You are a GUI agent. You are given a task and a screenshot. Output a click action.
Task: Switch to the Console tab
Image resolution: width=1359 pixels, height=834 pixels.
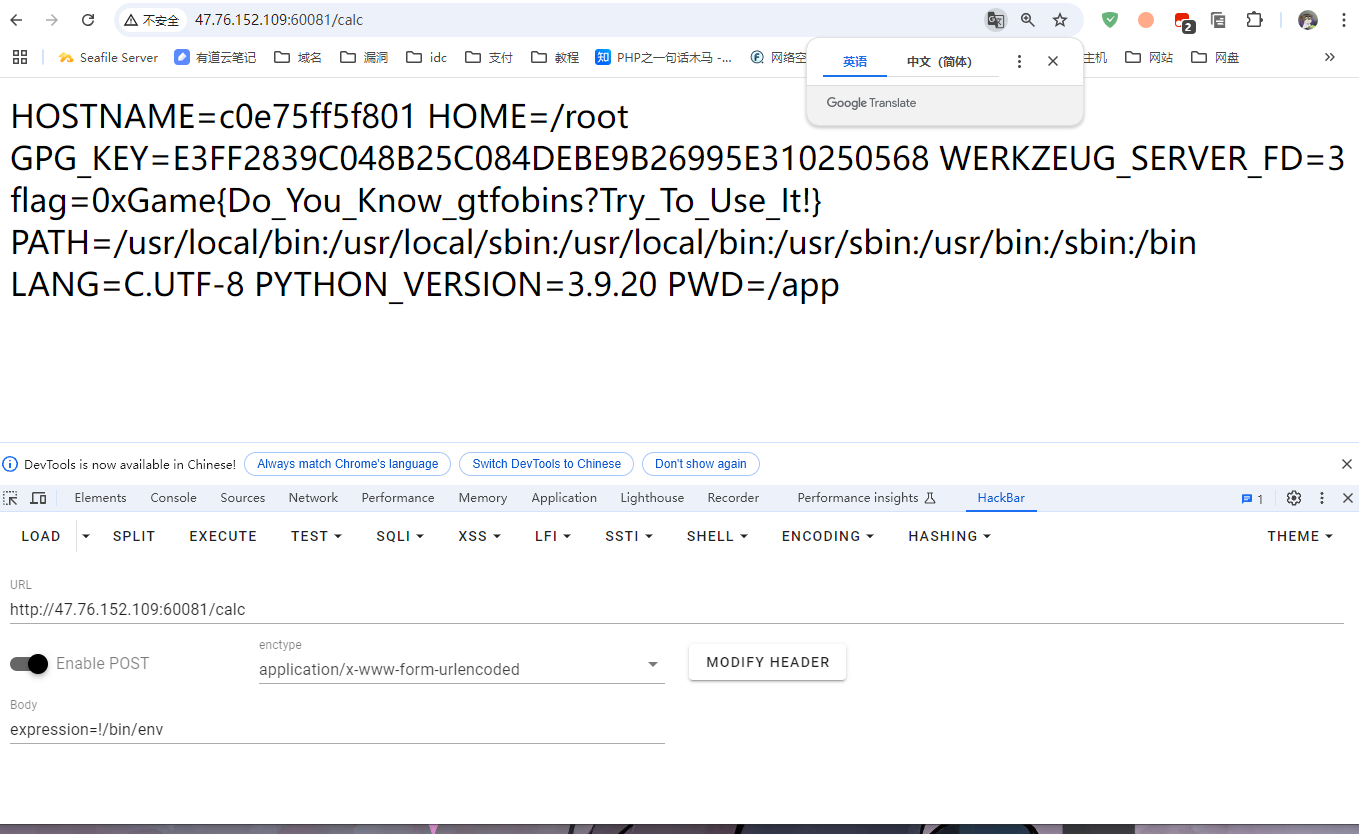click(173, 498)
